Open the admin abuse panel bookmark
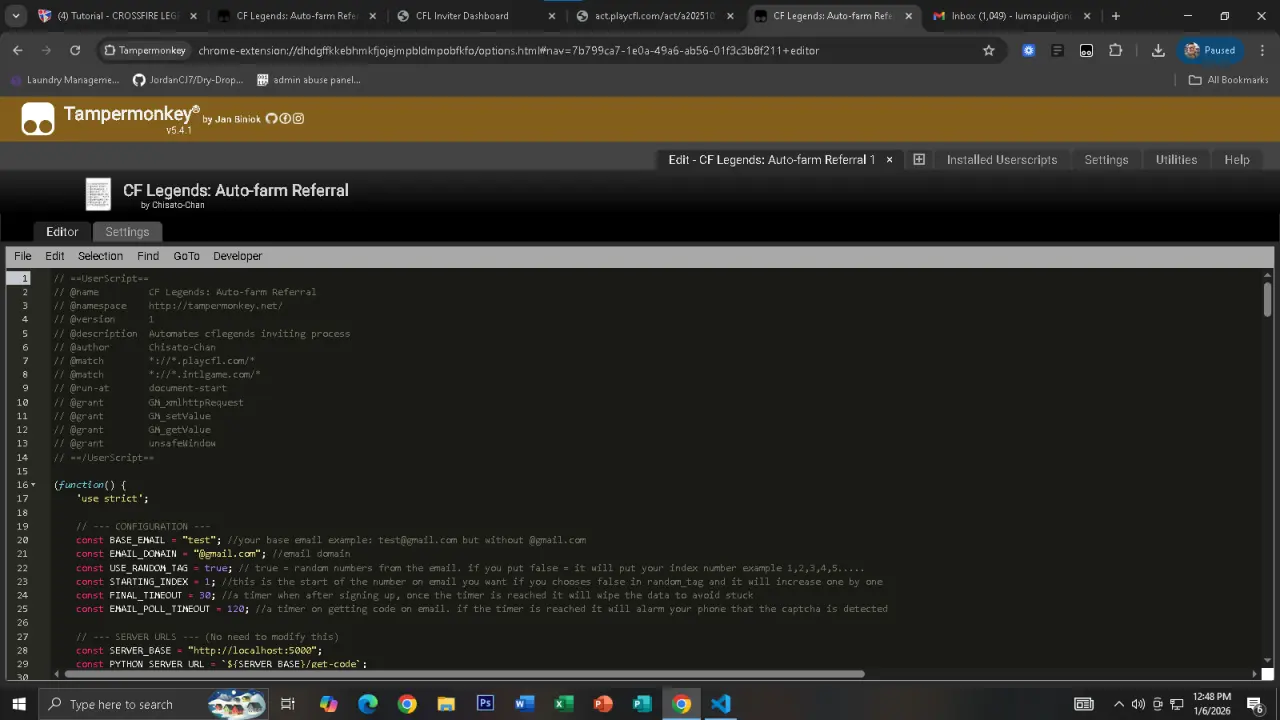 tap(309, 80)
